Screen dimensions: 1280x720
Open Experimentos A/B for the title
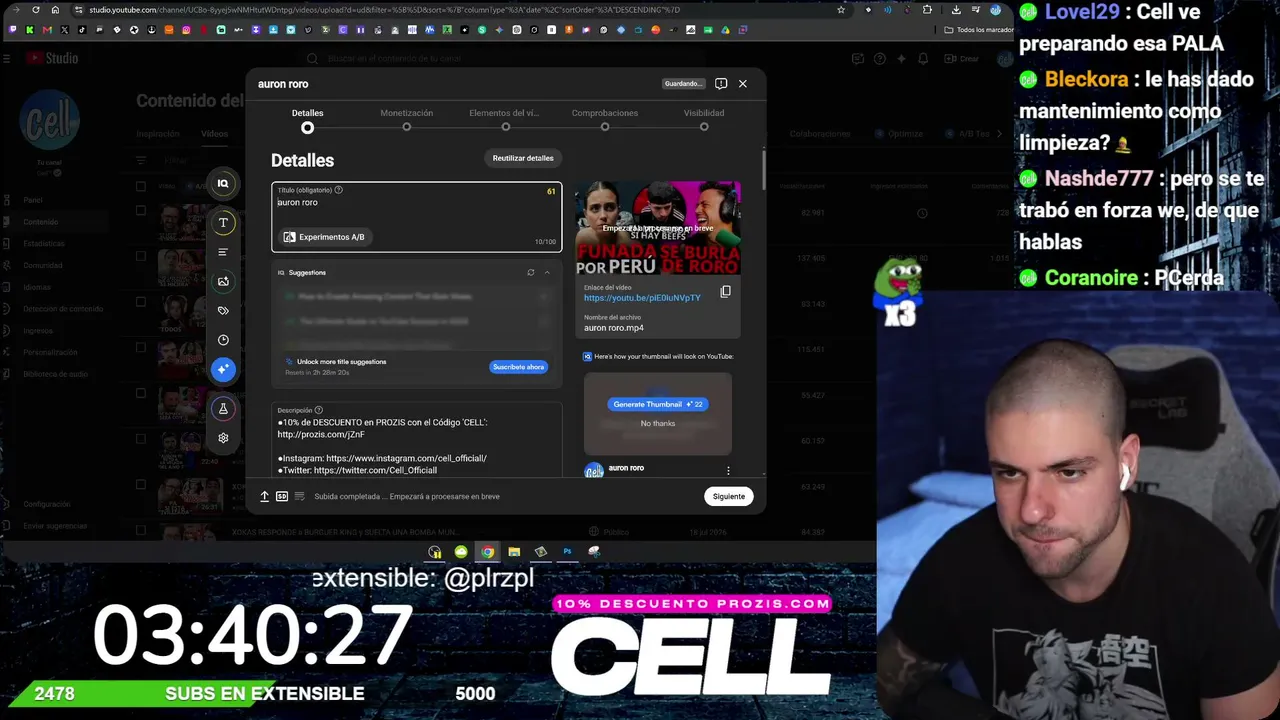click(x=324, y=237)
